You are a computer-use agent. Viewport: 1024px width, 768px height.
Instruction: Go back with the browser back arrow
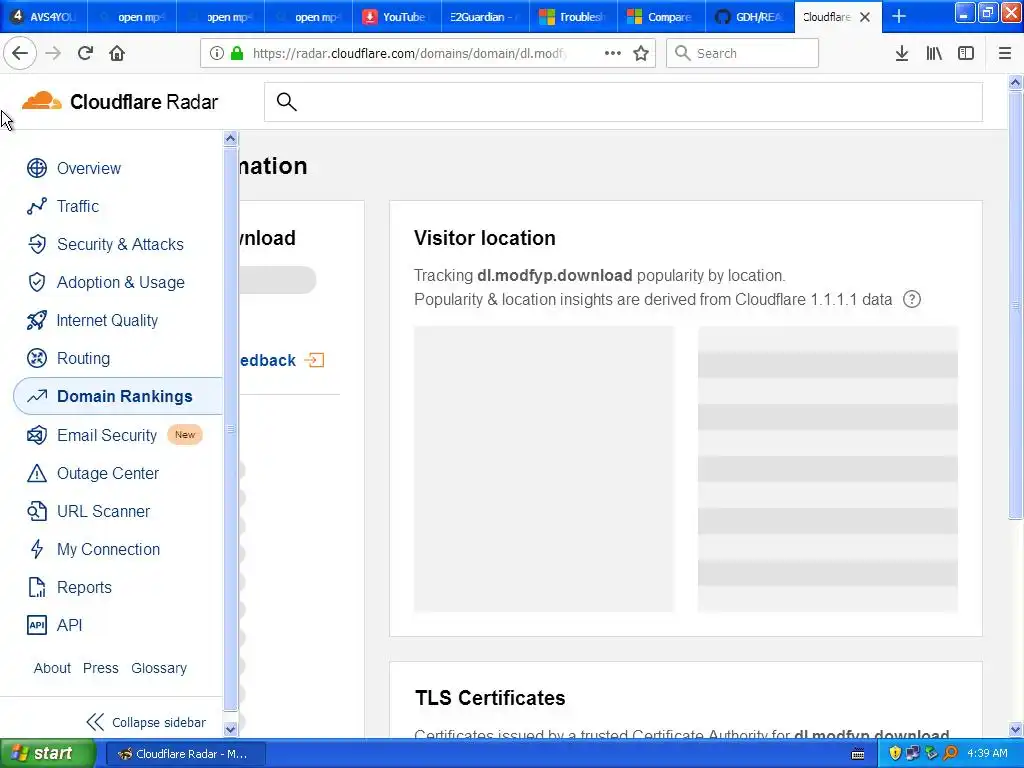20,53
